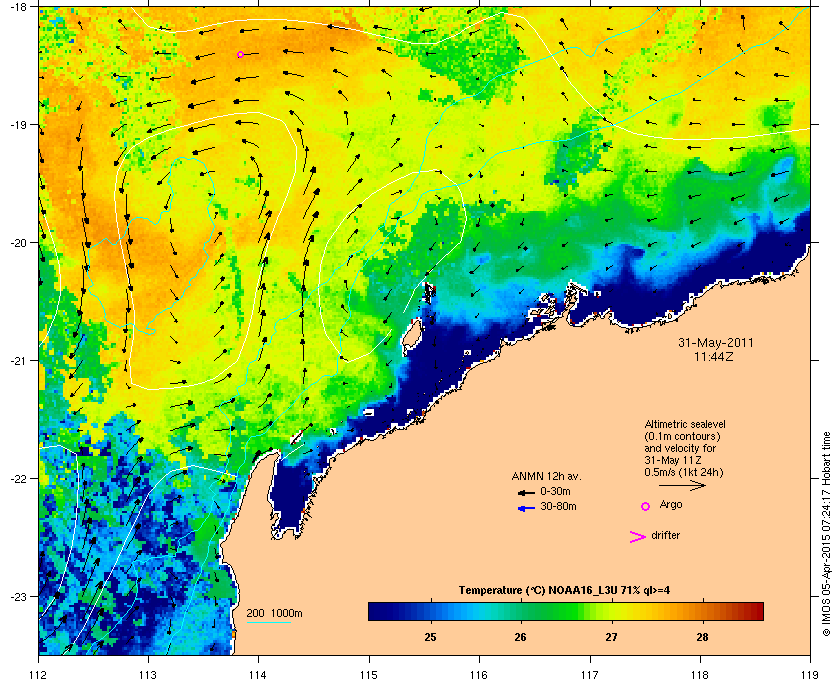Click the longitude axis label '116'
Viewport: 840px width, 680px height.
point(479,675)
